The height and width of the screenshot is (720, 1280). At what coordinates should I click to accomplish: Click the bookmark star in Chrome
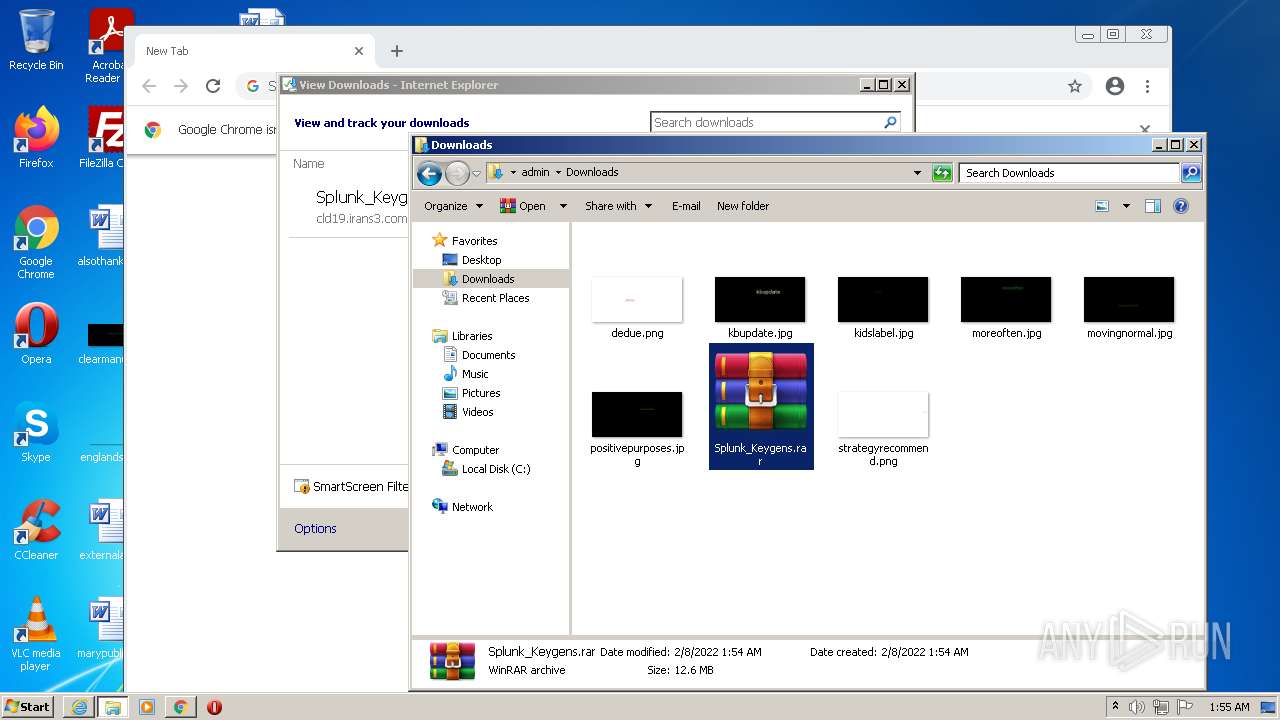pyautogui.click(x=1075, y=87)
